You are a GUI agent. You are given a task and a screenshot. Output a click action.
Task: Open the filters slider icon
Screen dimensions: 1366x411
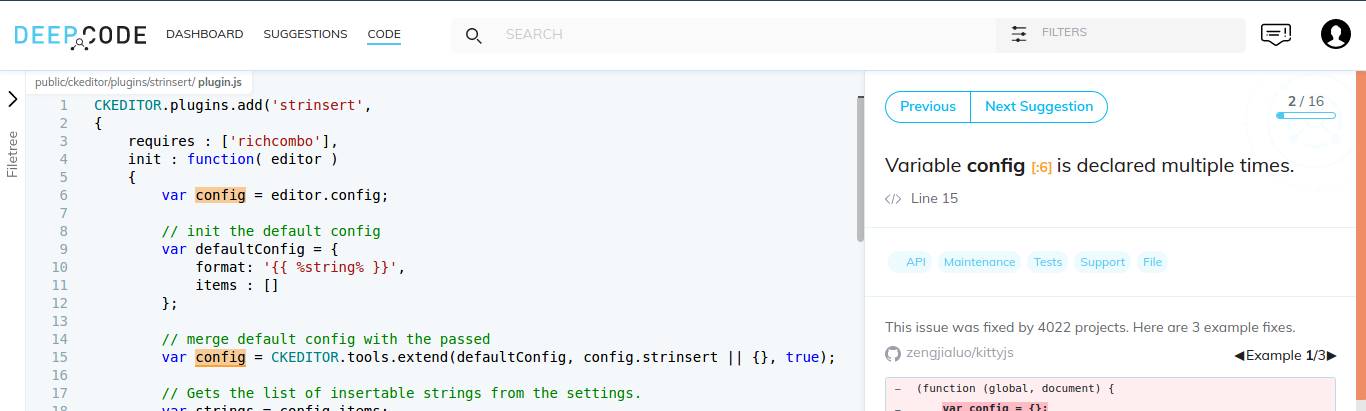point(1019,34)
